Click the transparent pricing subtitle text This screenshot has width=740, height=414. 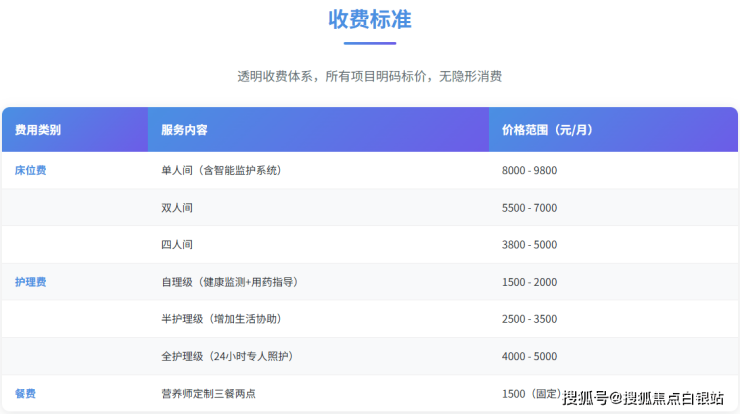tap(369, 76)
